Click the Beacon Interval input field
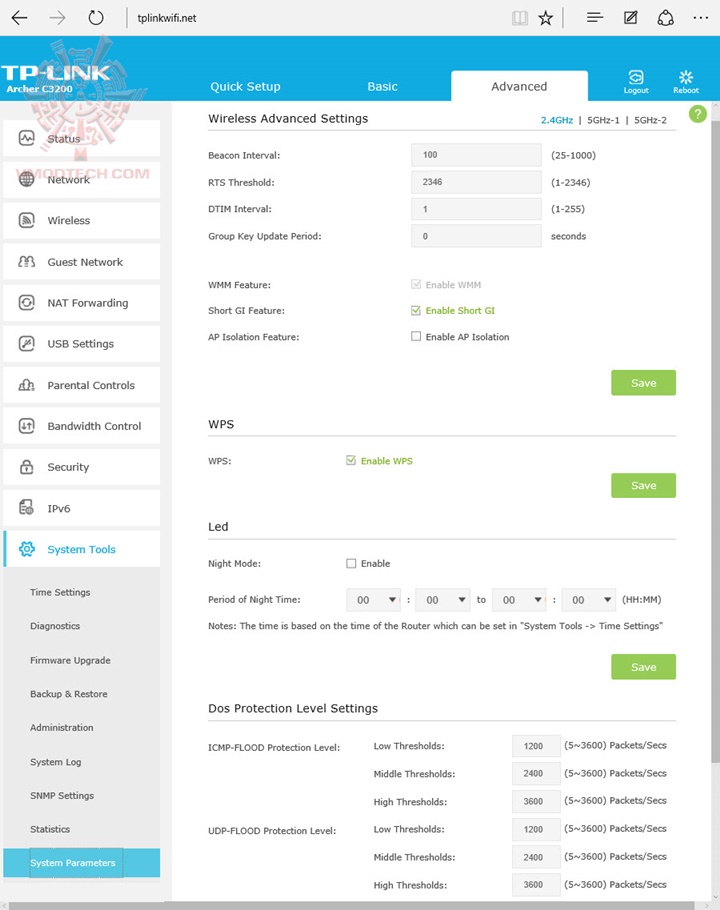This screenshot has height=910, width=720. pyautogui.click(x=477, y=155)
